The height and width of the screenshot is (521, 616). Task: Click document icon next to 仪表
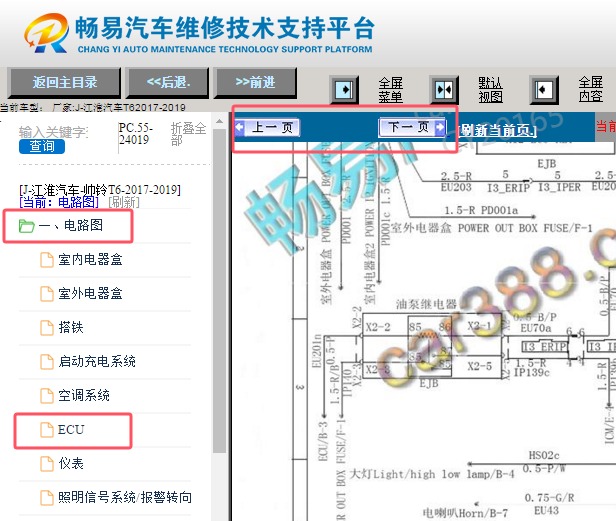pos(47,464)
